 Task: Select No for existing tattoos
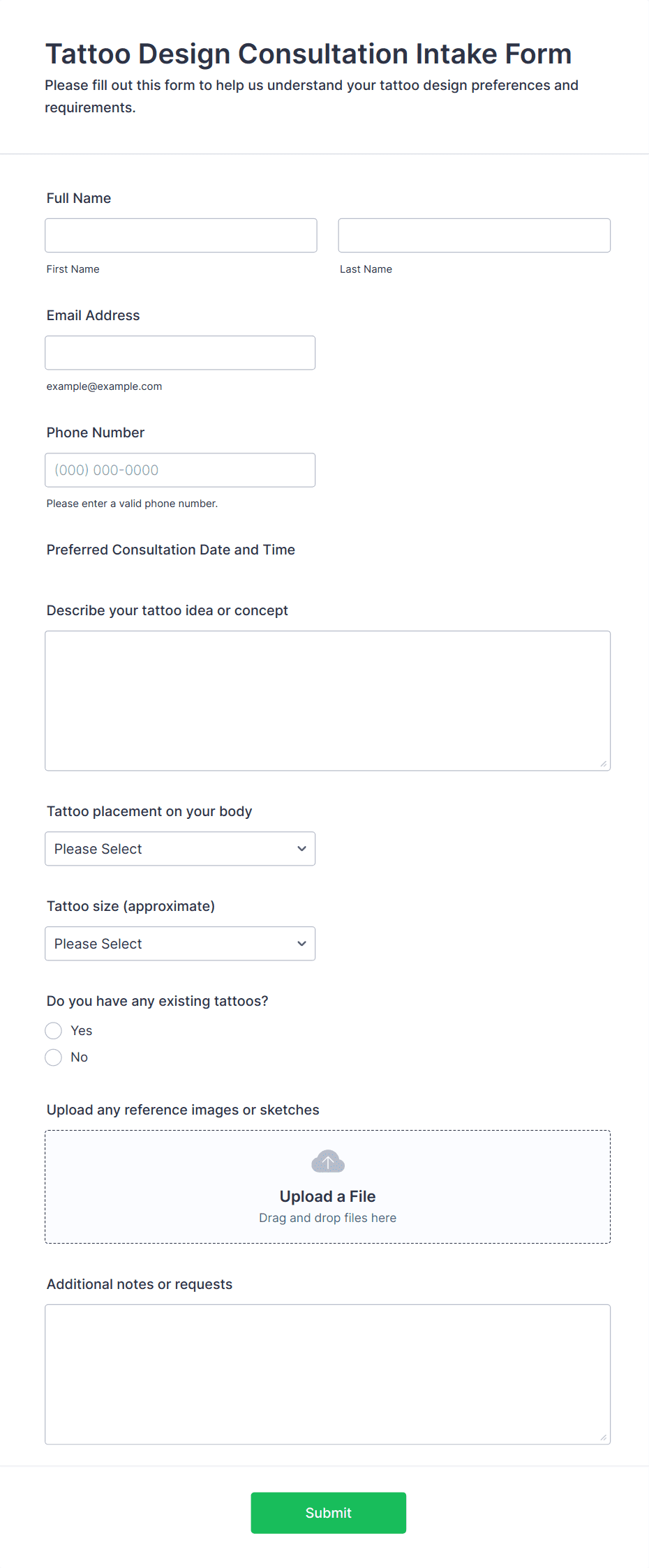[54, 1057]
